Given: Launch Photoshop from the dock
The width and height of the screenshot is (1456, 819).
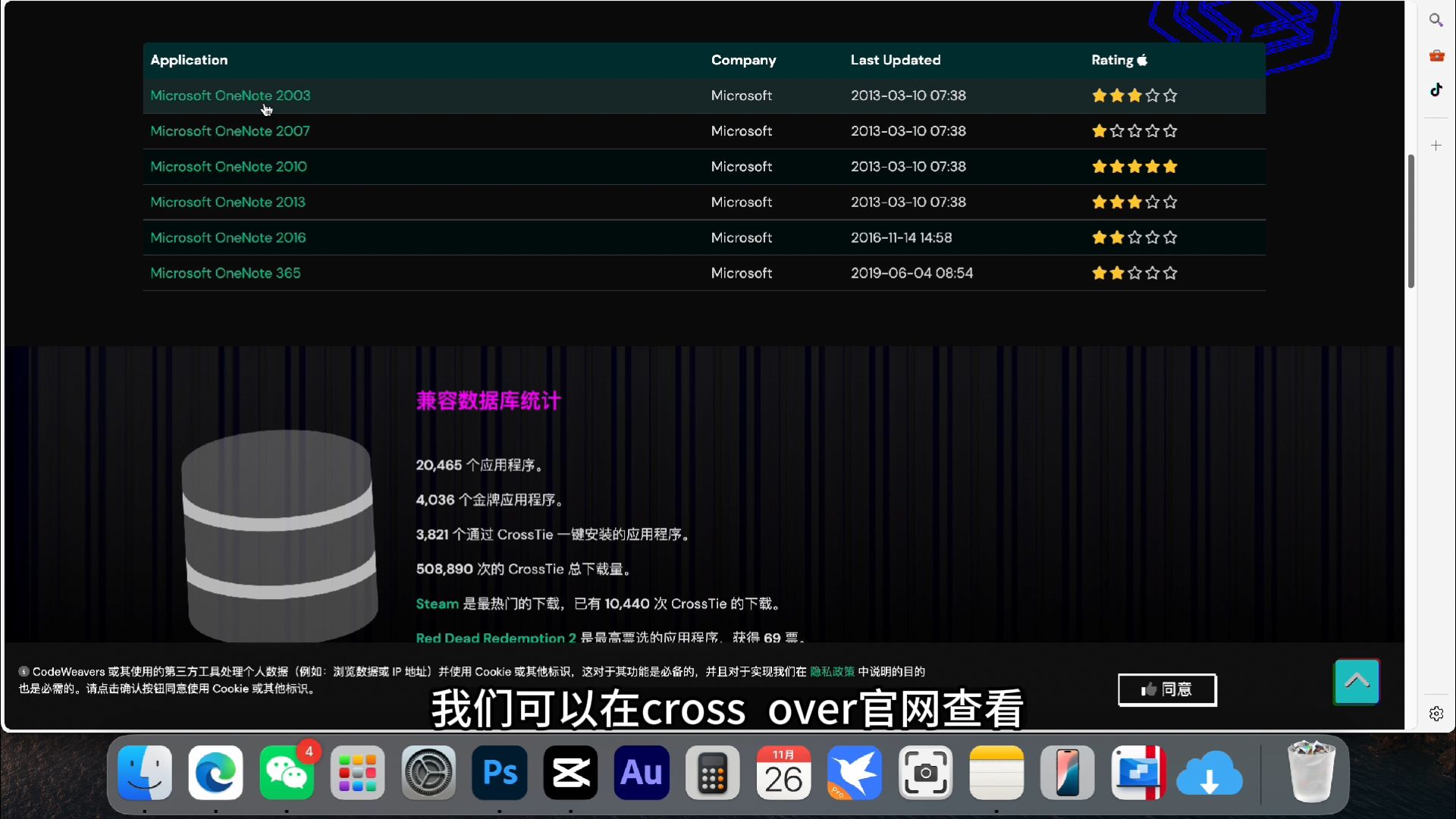Looking at the screenshot, I should point(500,773).
